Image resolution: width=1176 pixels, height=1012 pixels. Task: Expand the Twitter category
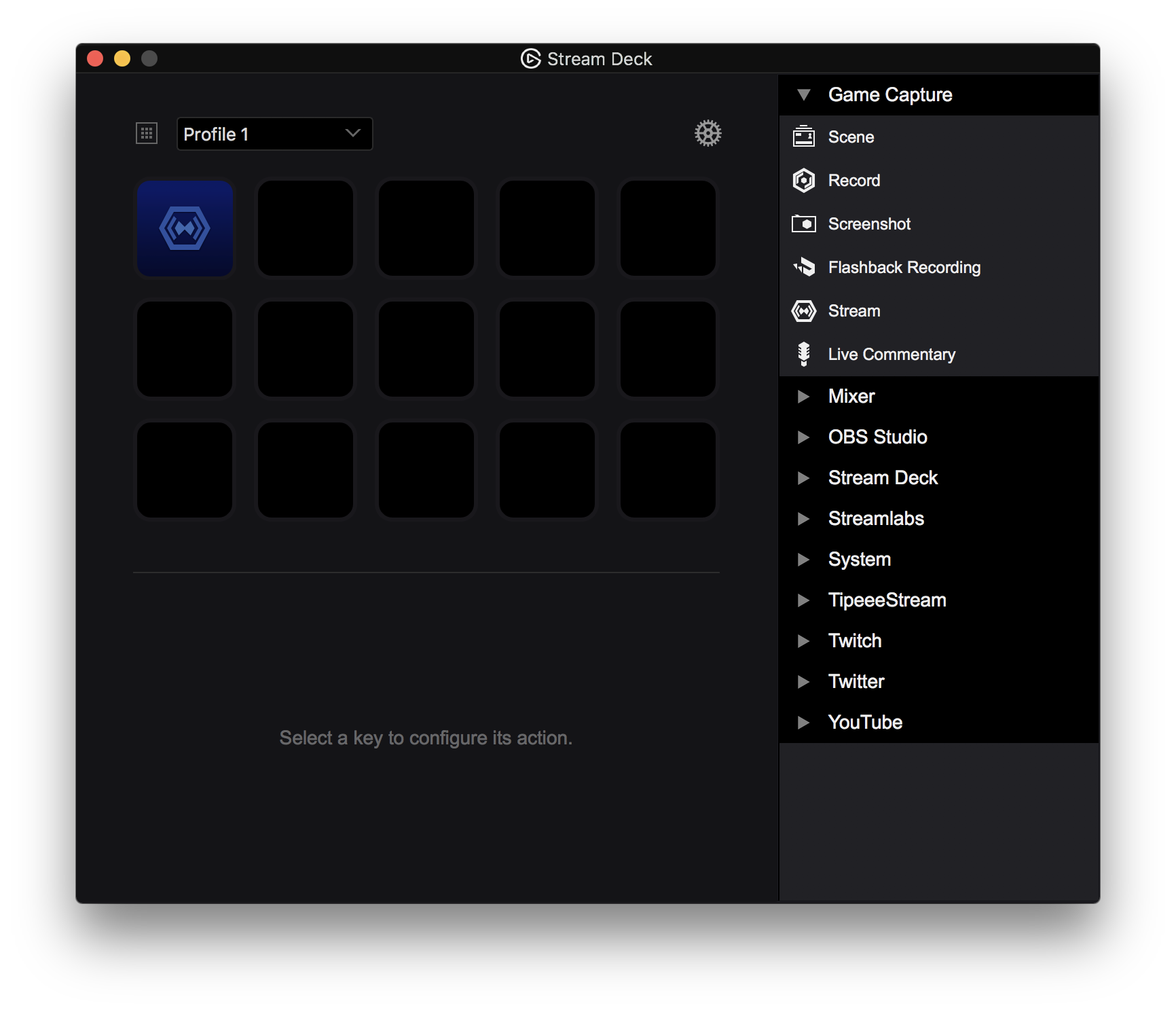tap(805, 681)
